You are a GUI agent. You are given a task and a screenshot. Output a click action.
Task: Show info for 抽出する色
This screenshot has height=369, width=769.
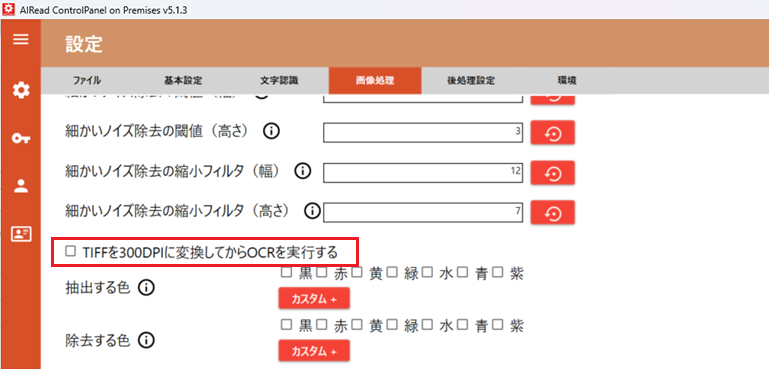[146, 288]
